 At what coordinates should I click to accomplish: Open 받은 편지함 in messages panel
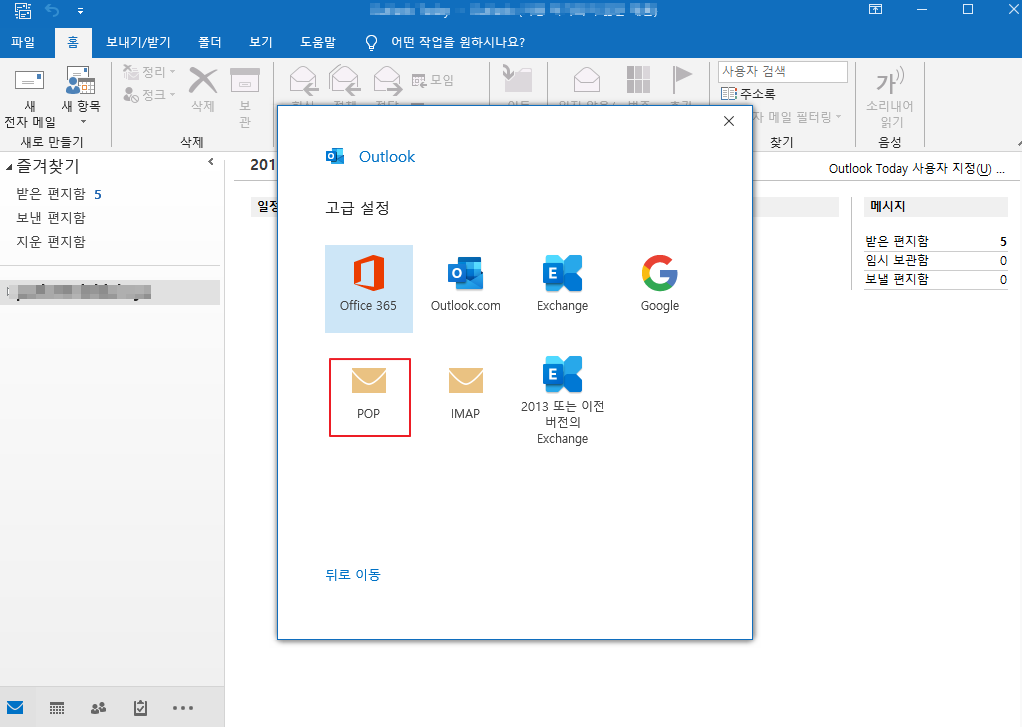click(897, 241)
